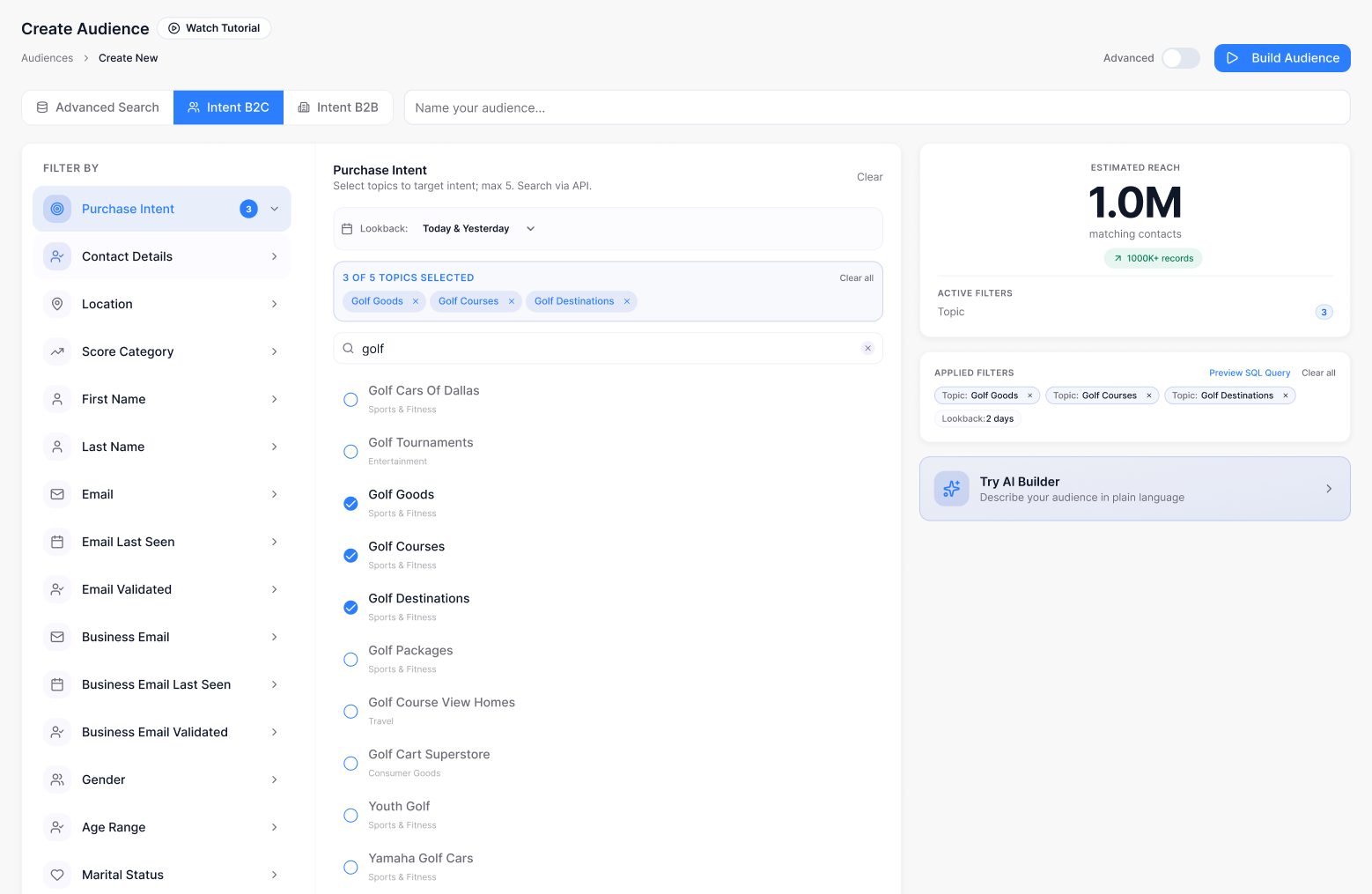This screenshot has width=1372, height=894.
Task: Switch to the Intent B2B tab
Action: (x=338, y=107)
